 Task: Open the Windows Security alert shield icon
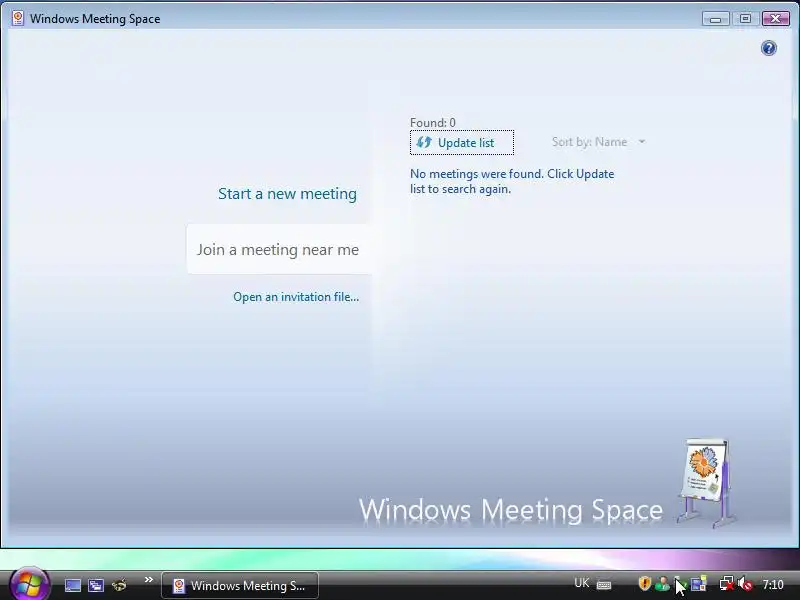click(644, 583)
